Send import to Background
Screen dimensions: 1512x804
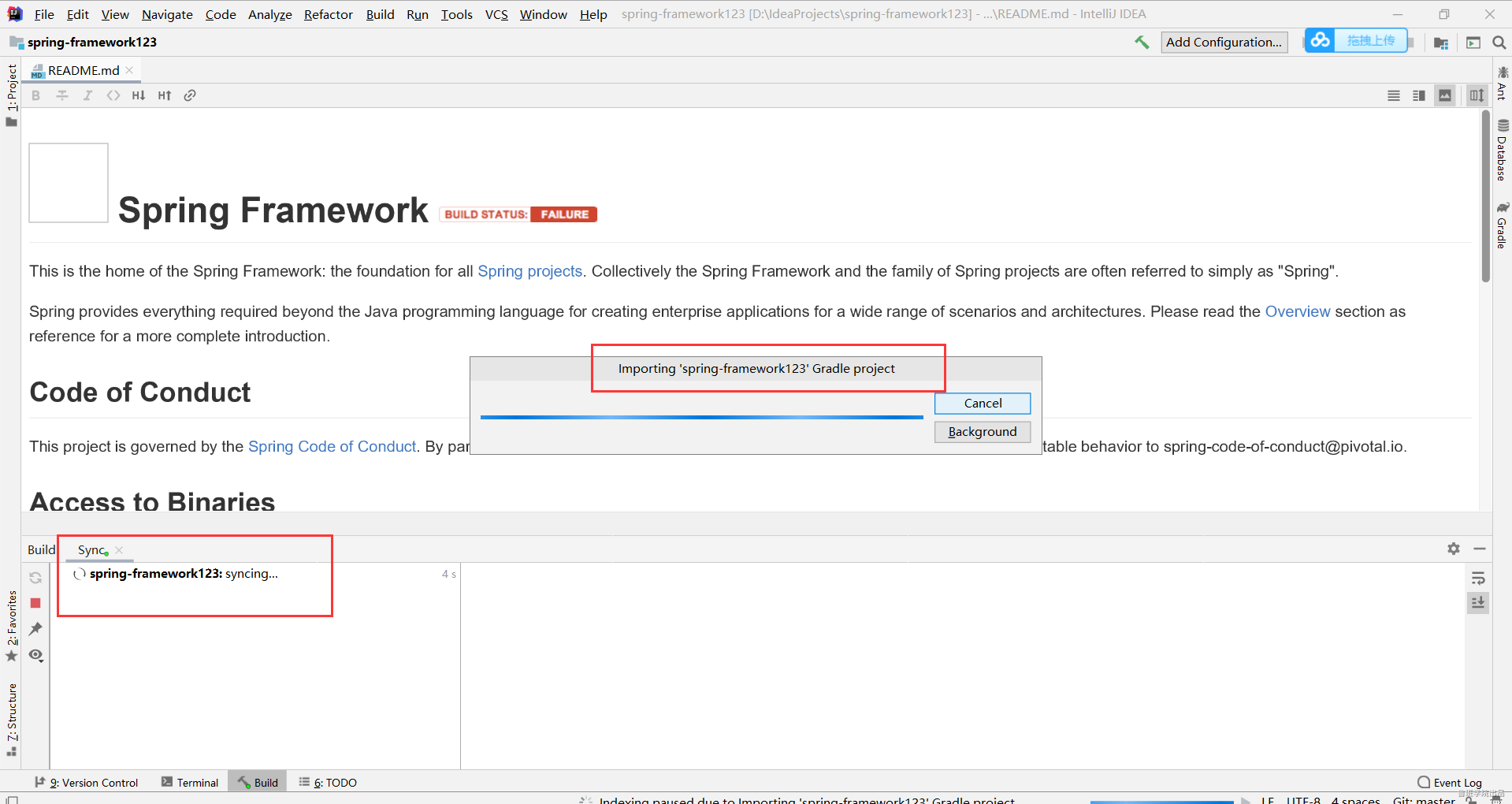click(x=983, y=432)
